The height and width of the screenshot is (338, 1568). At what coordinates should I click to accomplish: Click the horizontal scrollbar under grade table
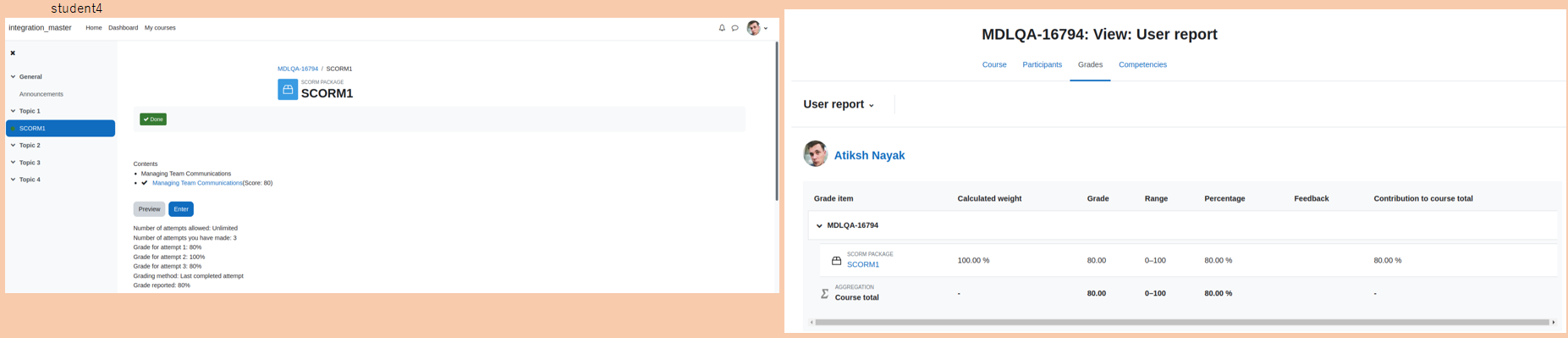[1182, 322]
